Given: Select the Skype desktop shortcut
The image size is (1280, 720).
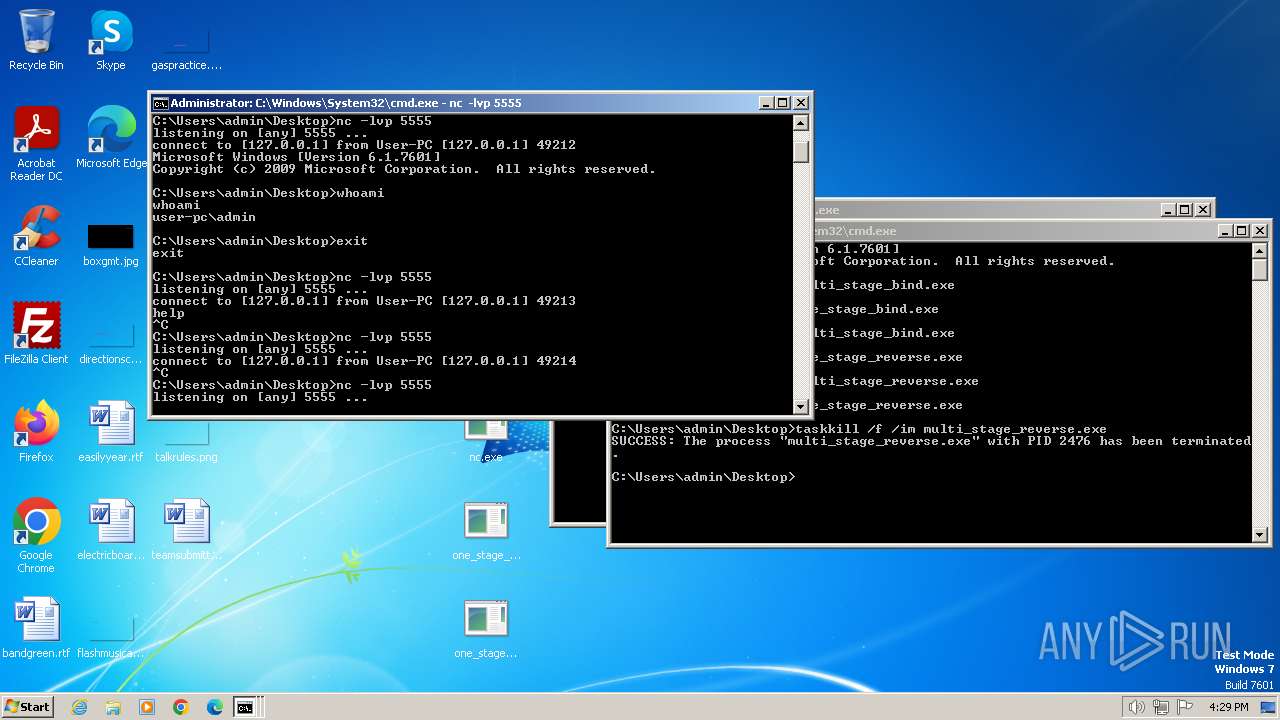Looking at the screenshot, I should (x=110, y=40).
